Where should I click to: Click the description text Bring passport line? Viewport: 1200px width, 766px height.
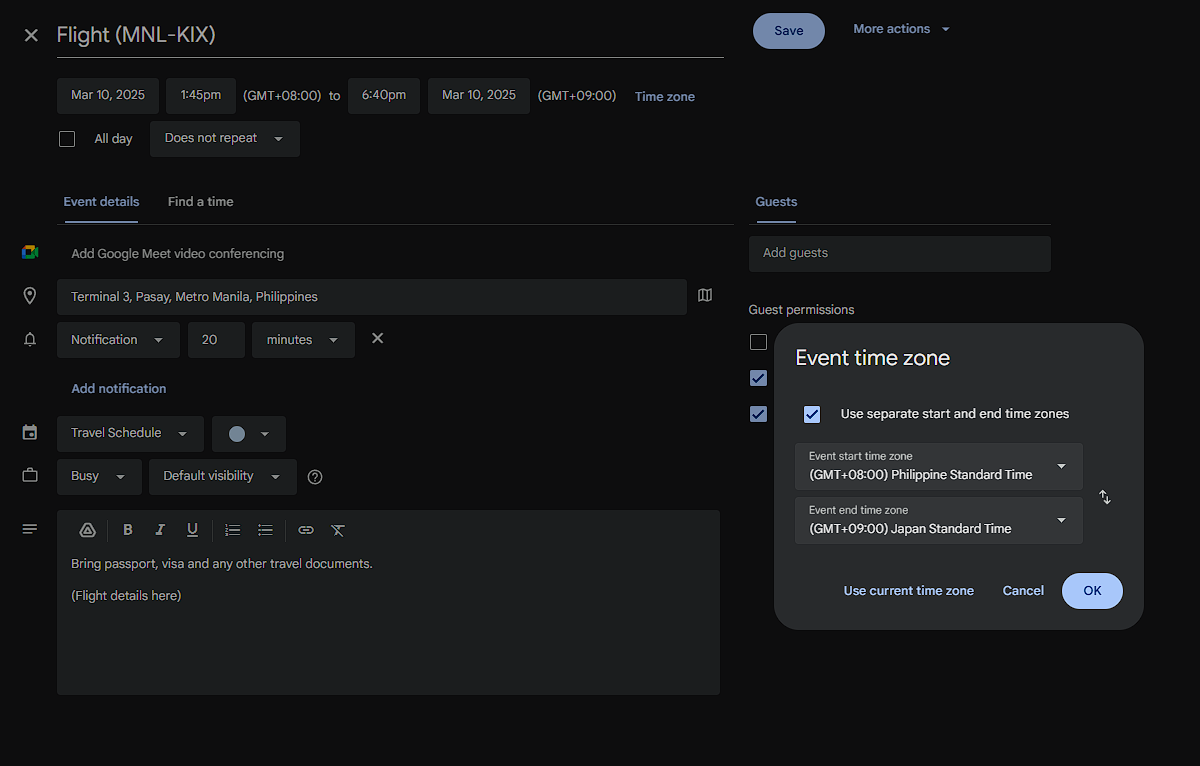(x=222, y=564)
